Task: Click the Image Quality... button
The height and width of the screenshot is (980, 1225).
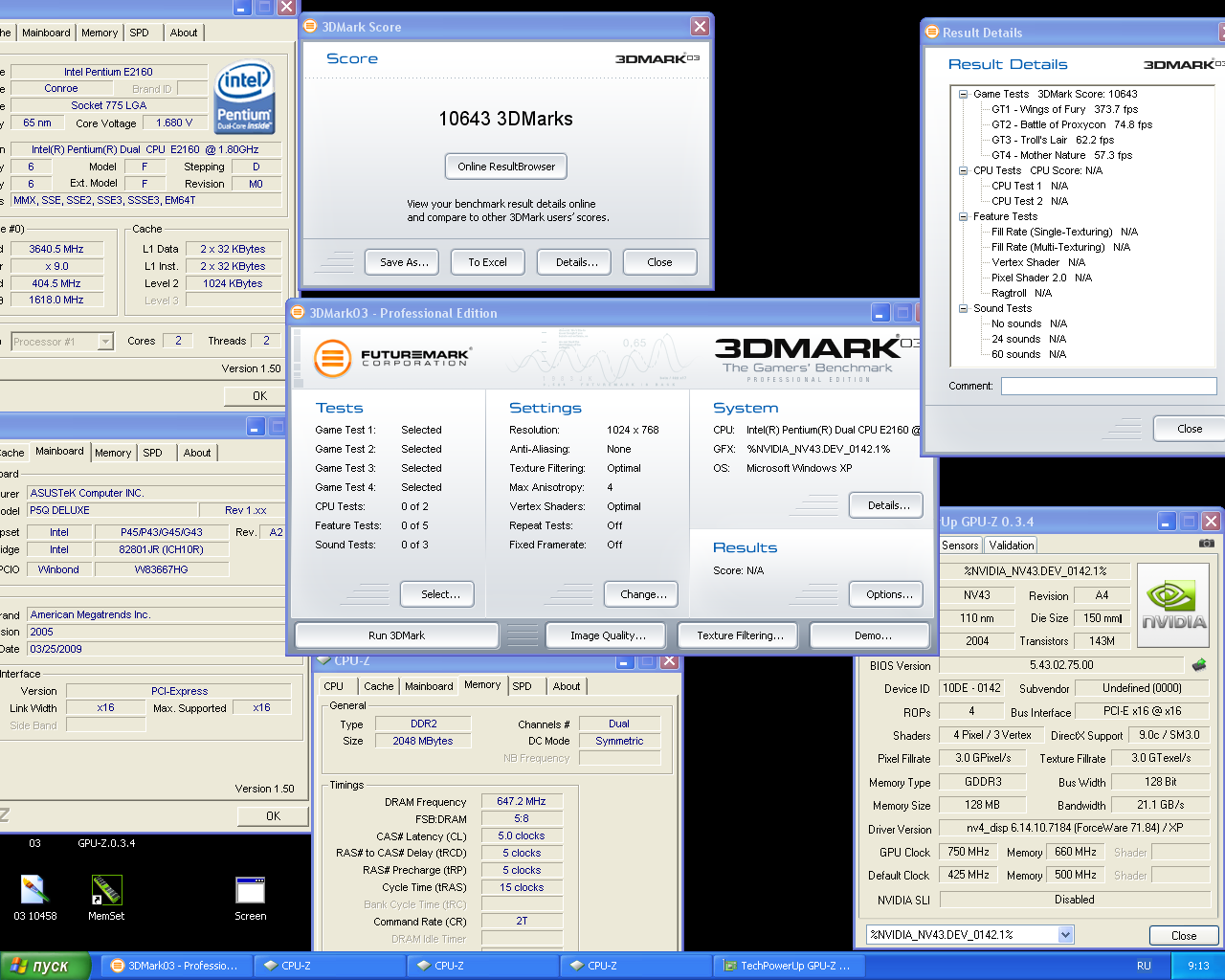Action: [608, 635]
